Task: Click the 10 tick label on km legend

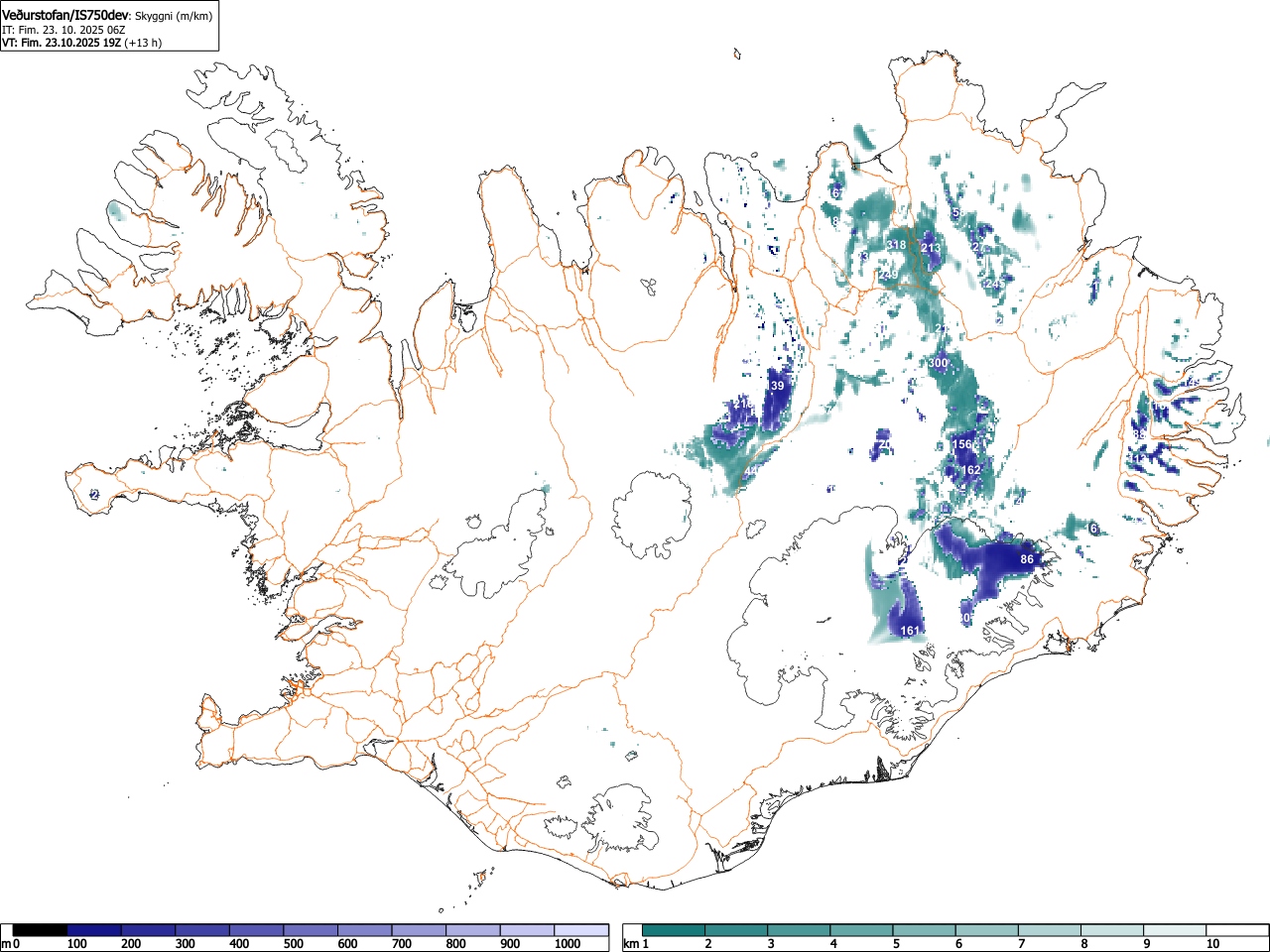Action: tap(1212, 944)
